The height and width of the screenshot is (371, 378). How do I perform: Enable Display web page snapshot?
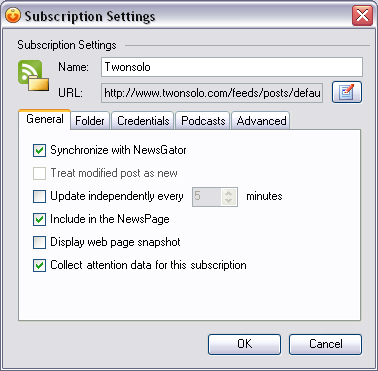(39, 242)
